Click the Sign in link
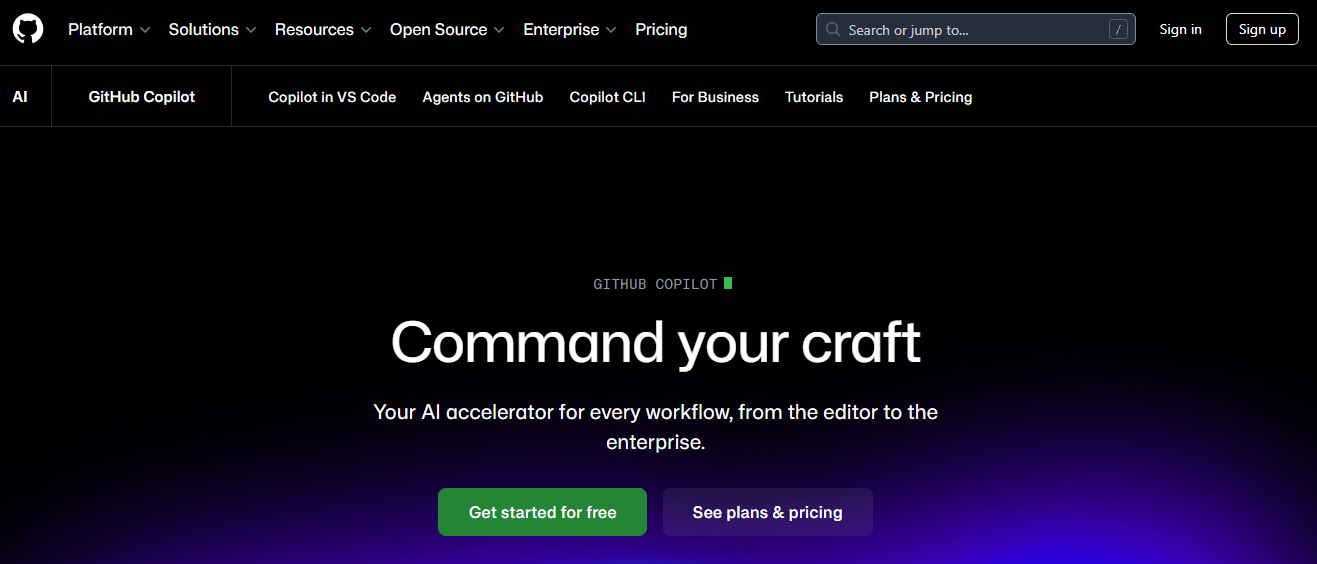Image resolution: width=1317 pixels, height=564 pixels. pyautogui.click(x=1180, y=30)
